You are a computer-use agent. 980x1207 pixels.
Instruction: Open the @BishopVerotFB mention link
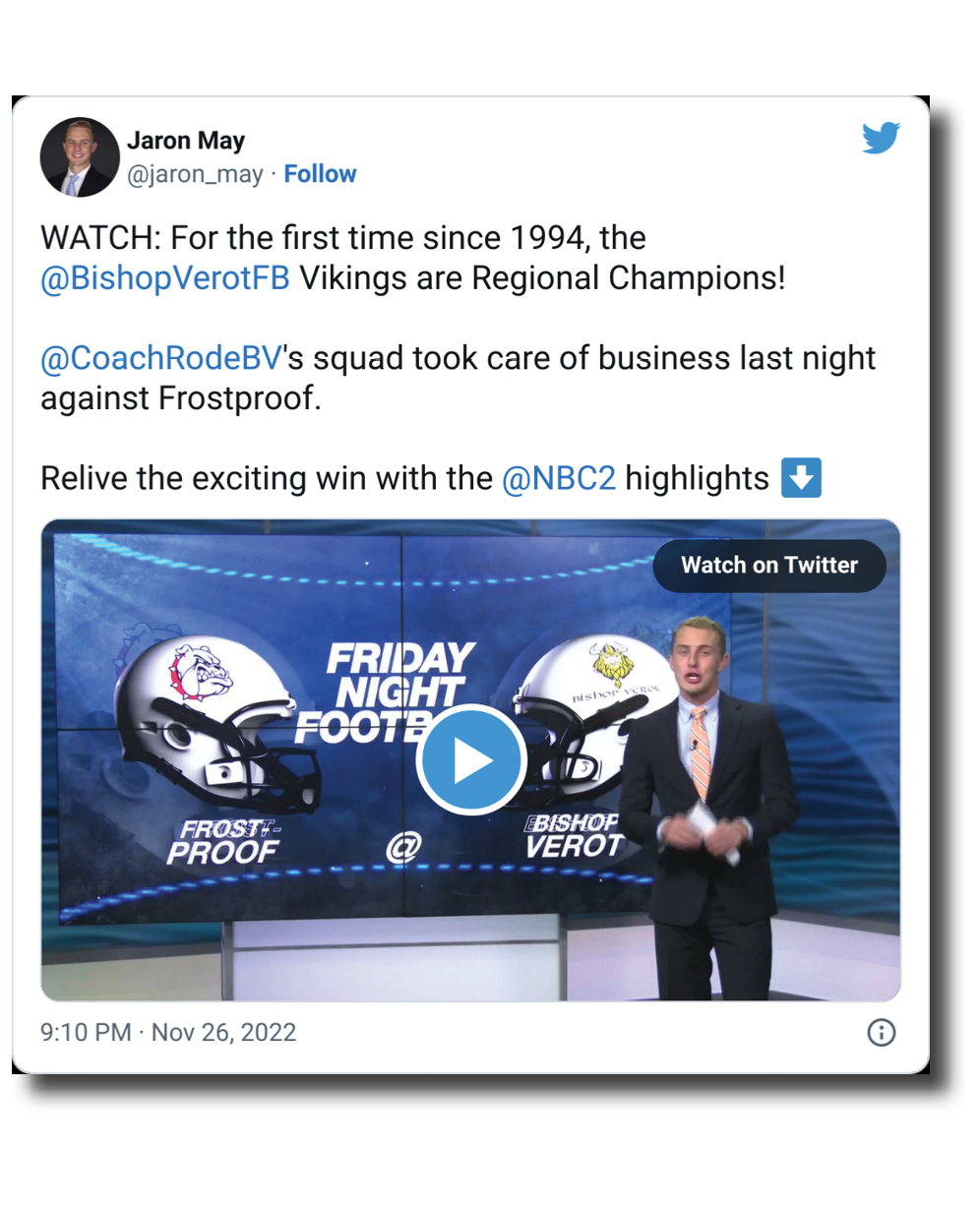[x=165, y=278]
